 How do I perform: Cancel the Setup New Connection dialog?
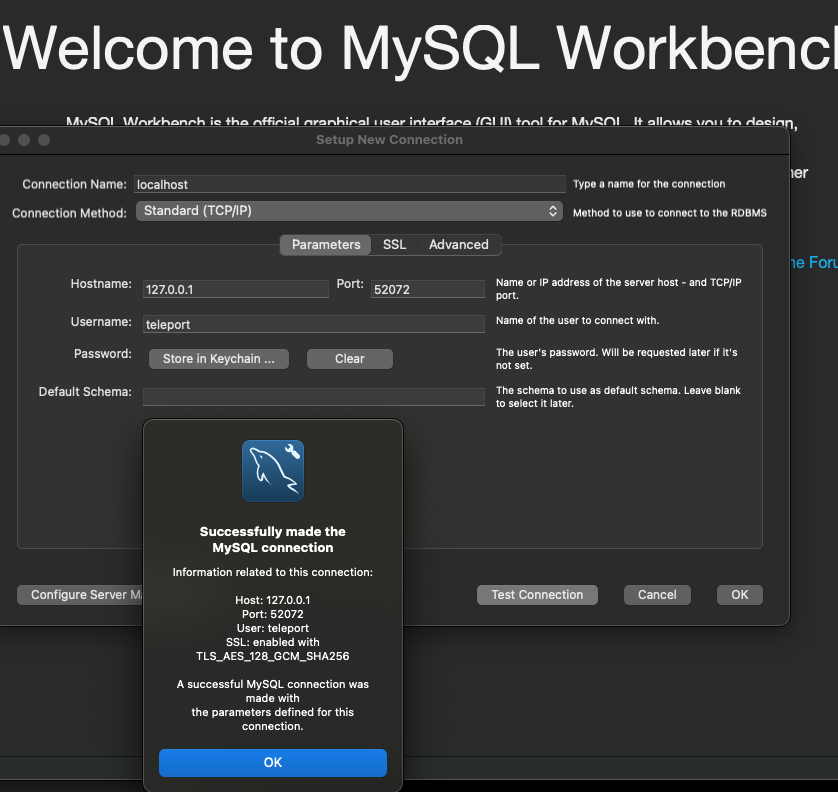tap(657, 595)
